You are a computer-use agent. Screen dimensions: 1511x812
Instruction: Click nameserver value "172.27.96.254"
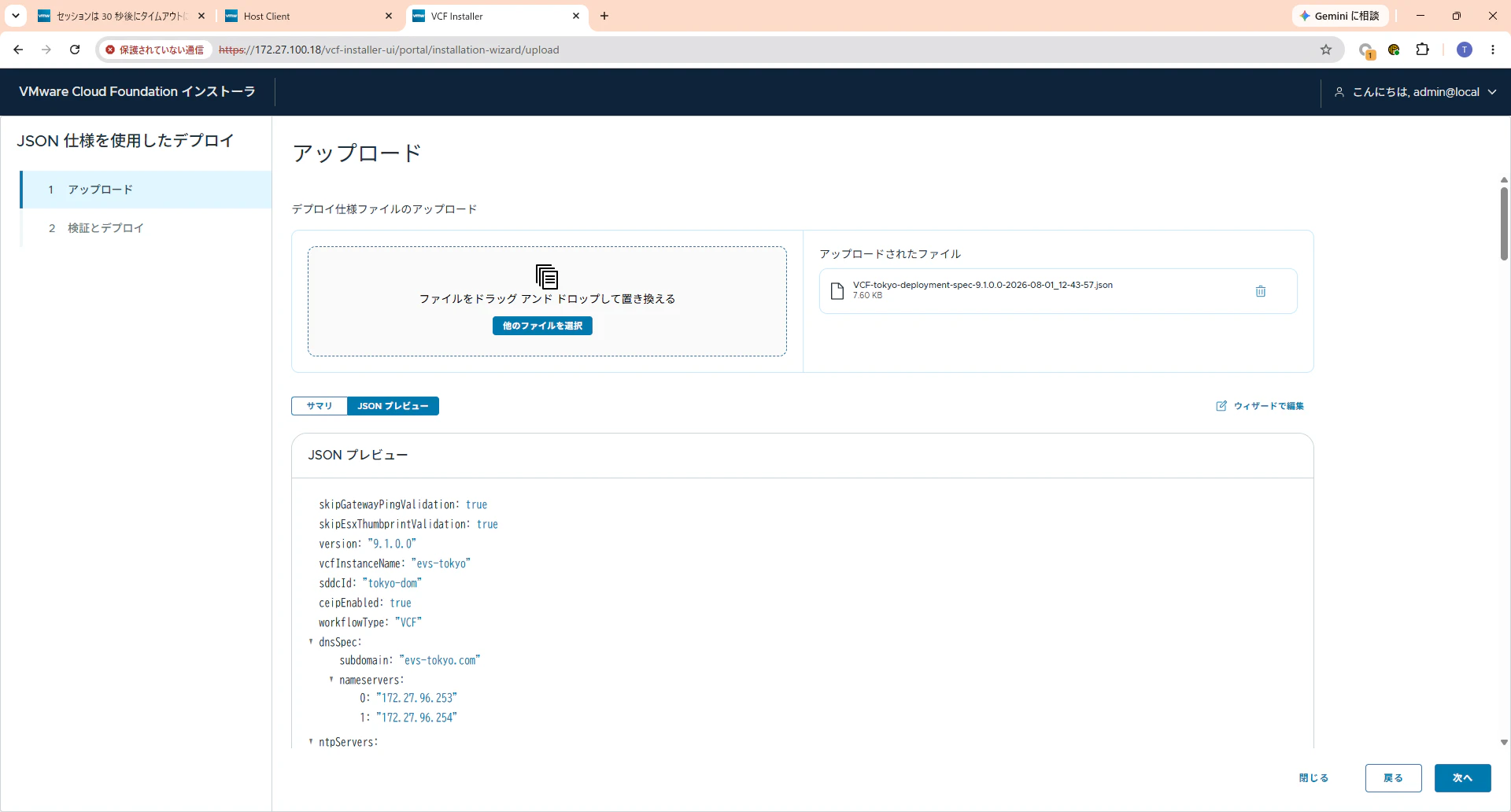416,718
